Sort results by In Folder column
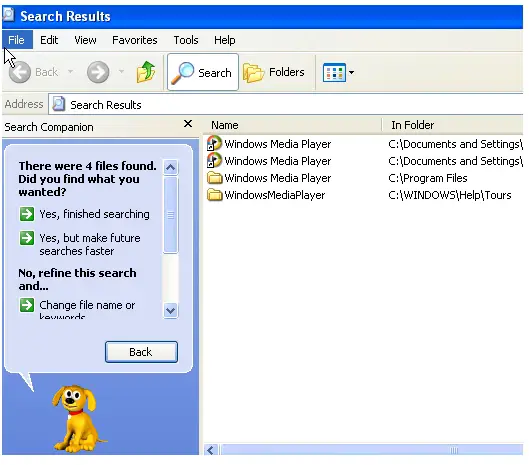The image size is (529, 465). (452, 125)
